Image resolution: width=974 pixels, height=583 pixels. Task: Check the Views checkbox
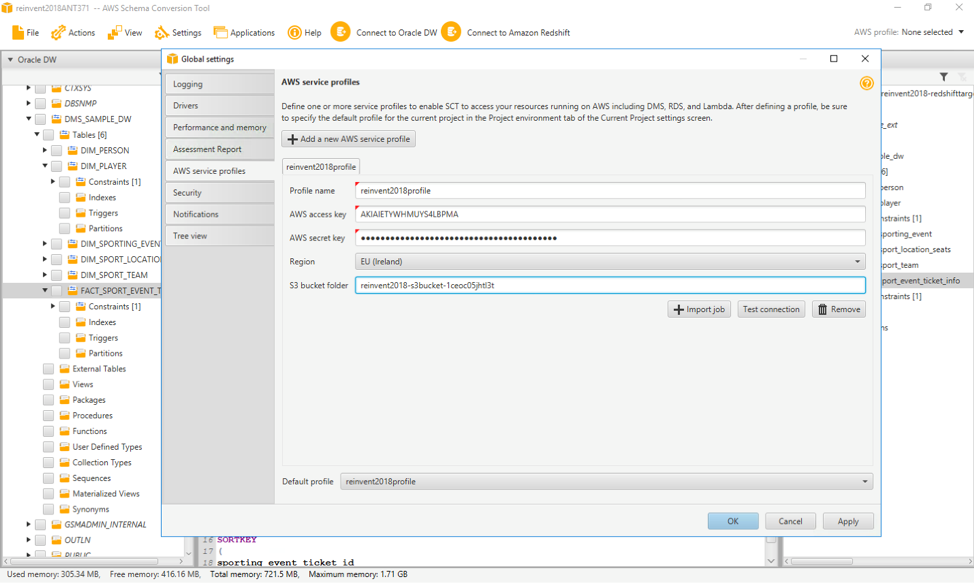(x=48, y=384)
